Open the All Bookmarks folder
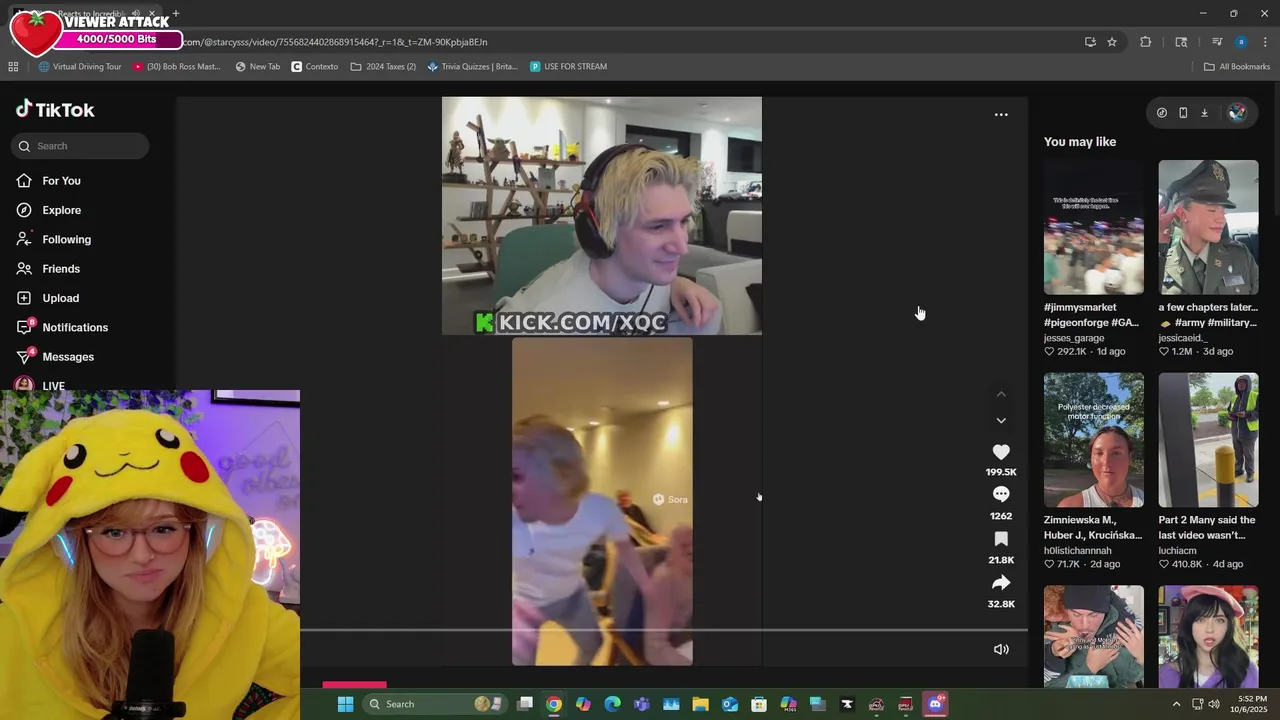 (x=1237, y=67)
